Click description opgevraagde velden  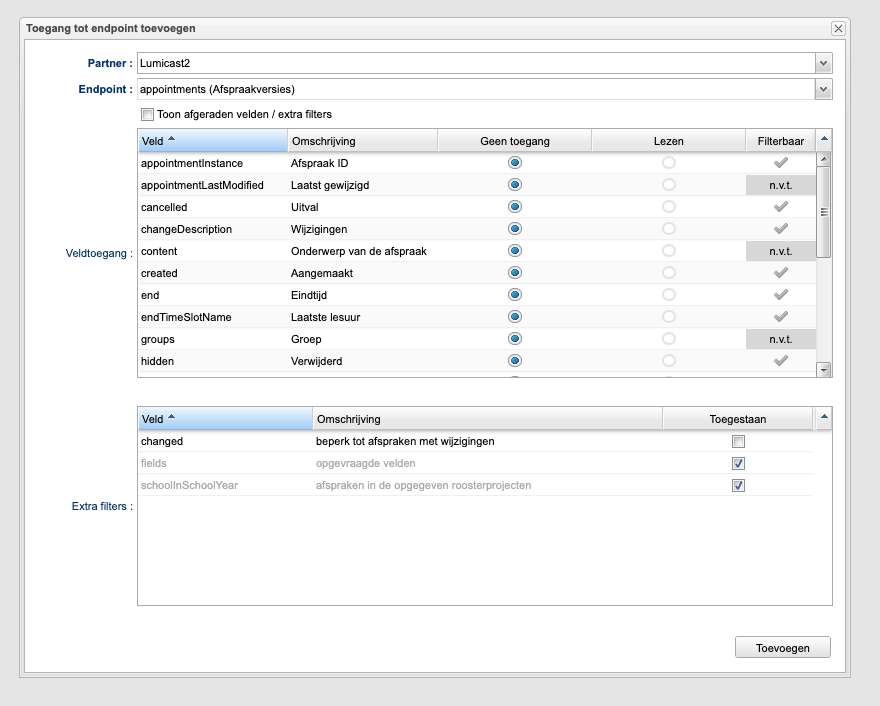click(365, 464)
